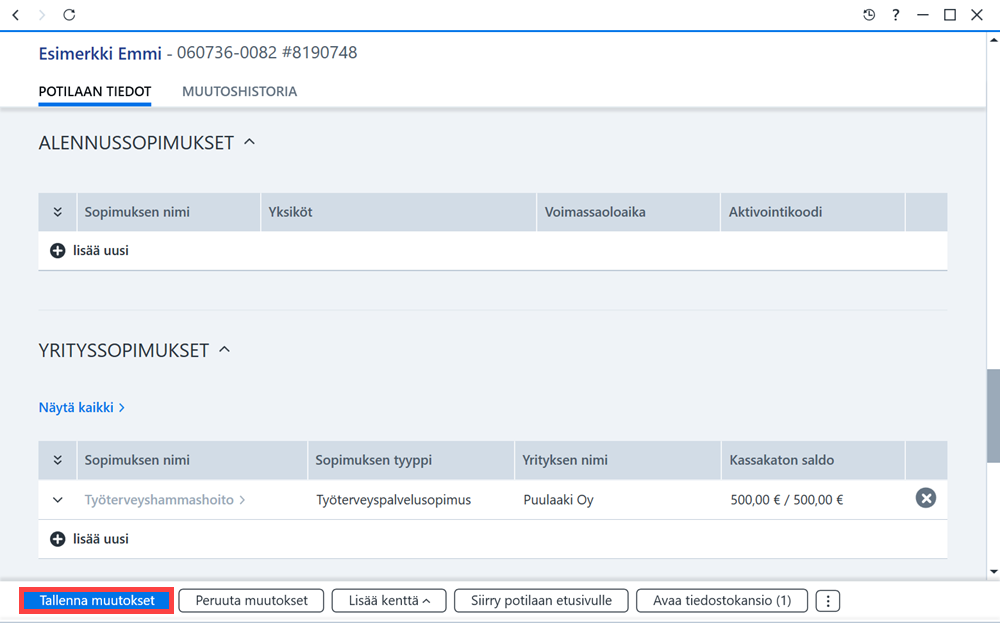Open Avaa tiedostokansio (1)
This screenshot has height=623, width=1000.
click(722, 601)
